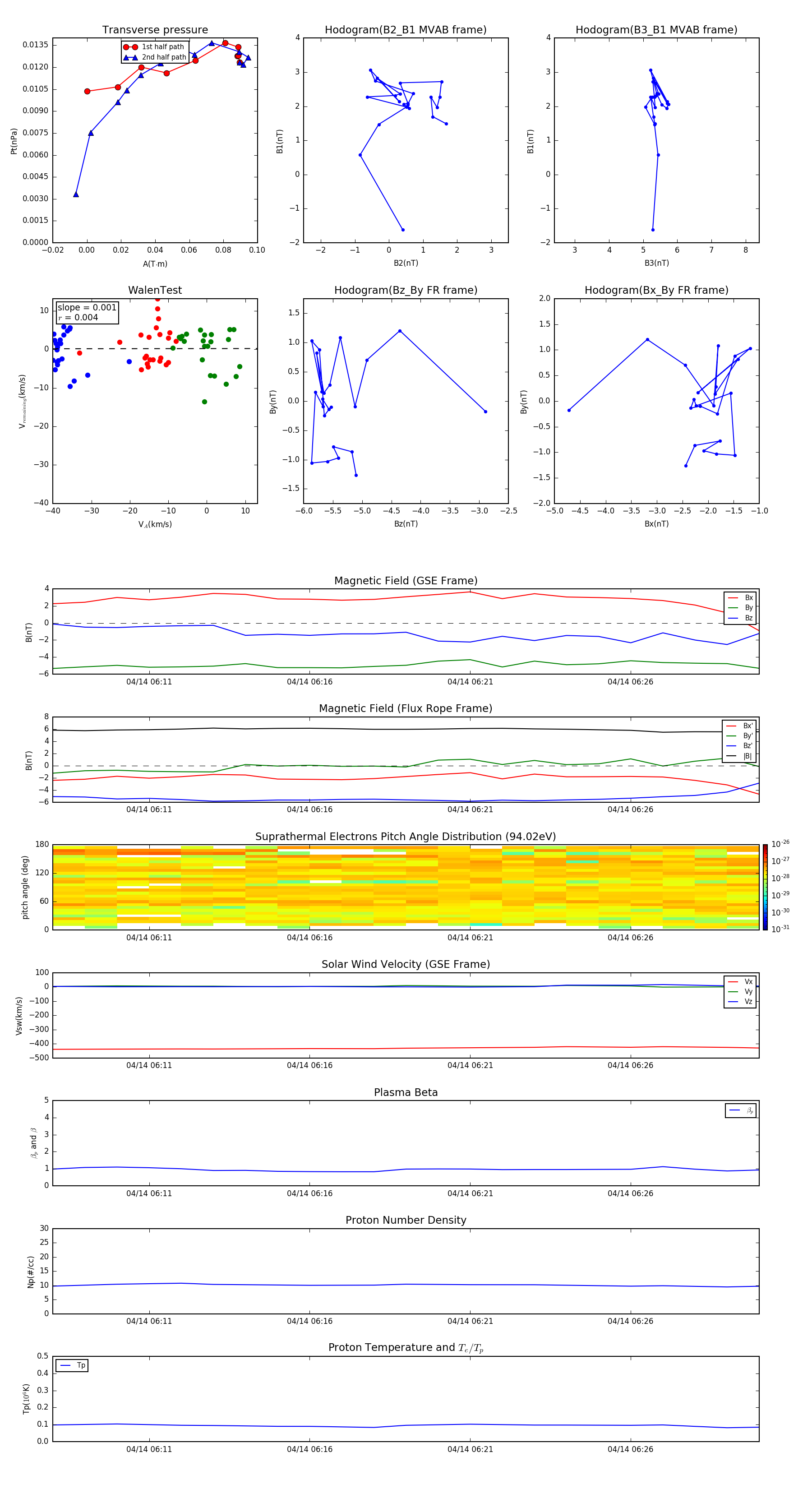Click 'pitch angle (deg)' y-axis label
The height and width of the screenshot is (1489, 812).
point(25,887)
